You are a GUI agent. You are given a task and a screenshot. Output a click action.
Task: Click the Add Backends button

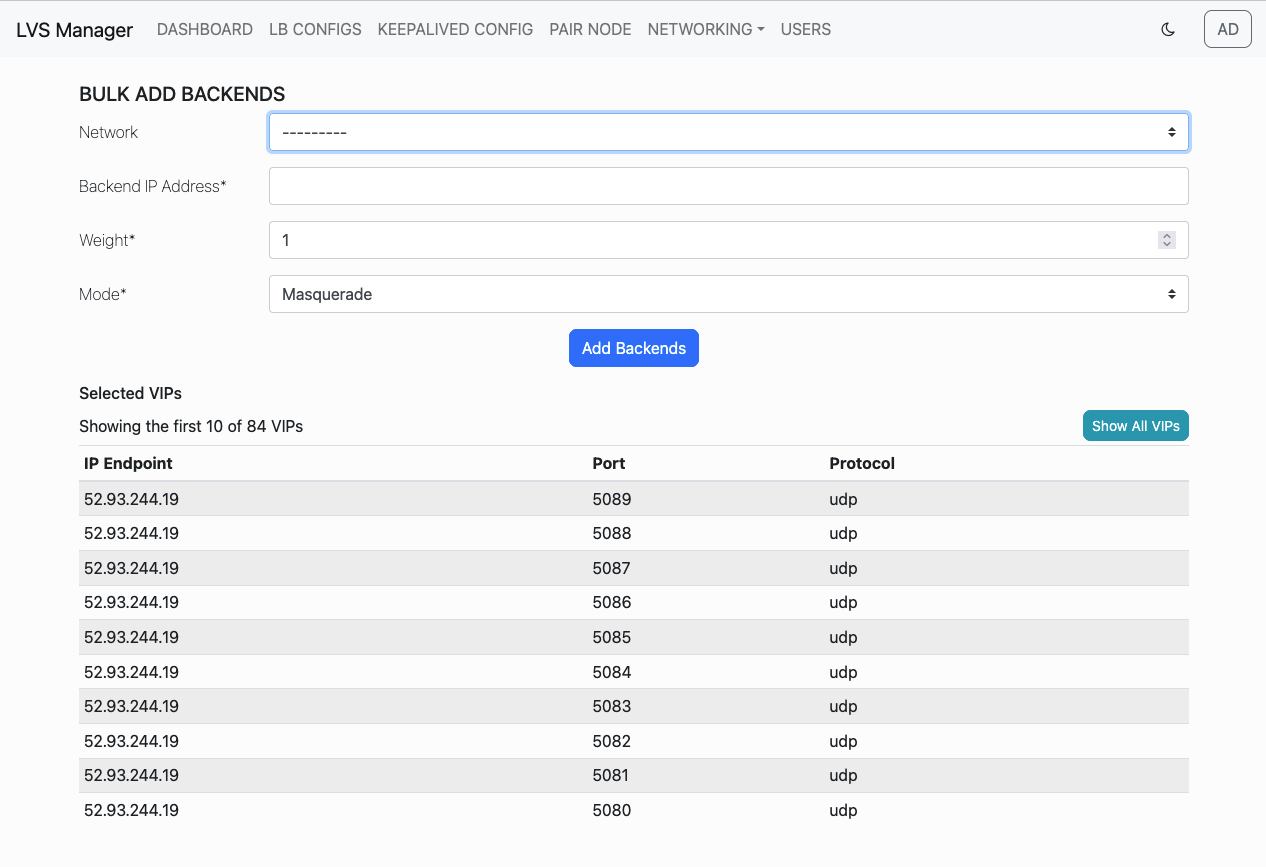634,348
